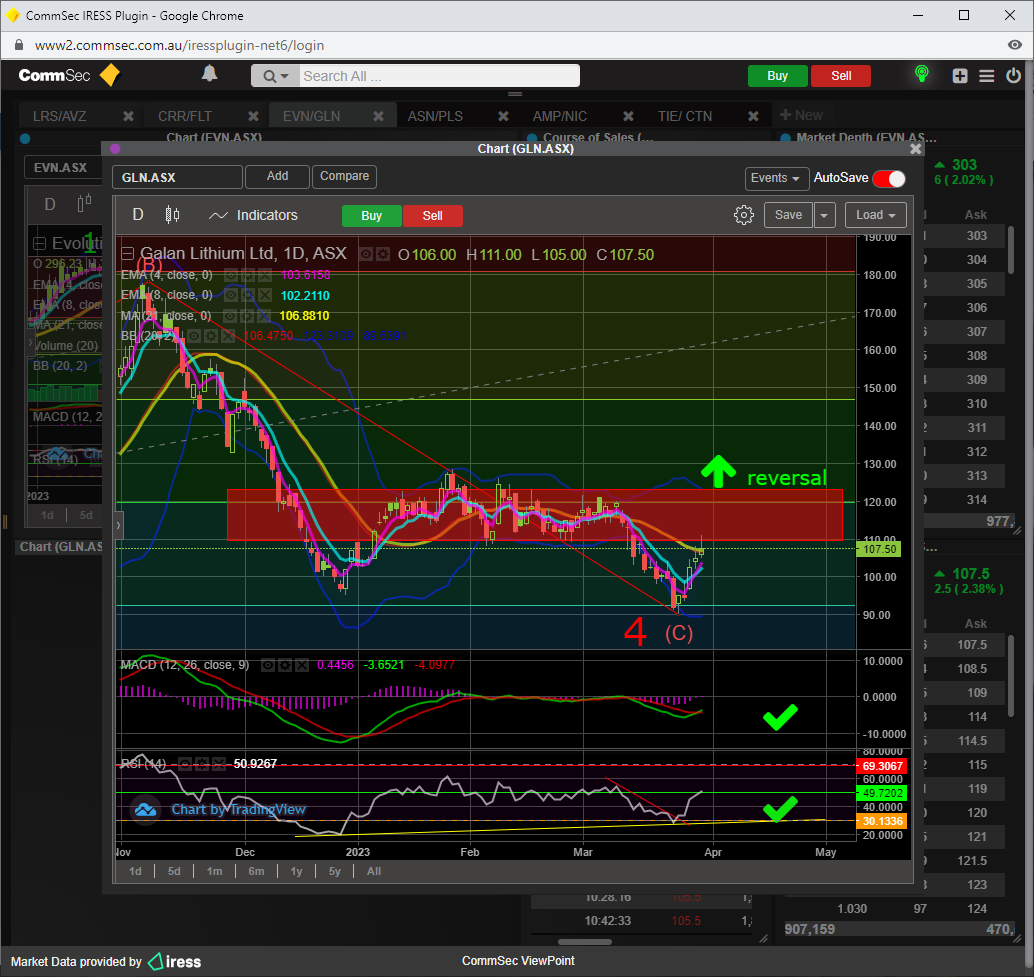
Task: Click the New workspace tab button
Action: point(801,115)
